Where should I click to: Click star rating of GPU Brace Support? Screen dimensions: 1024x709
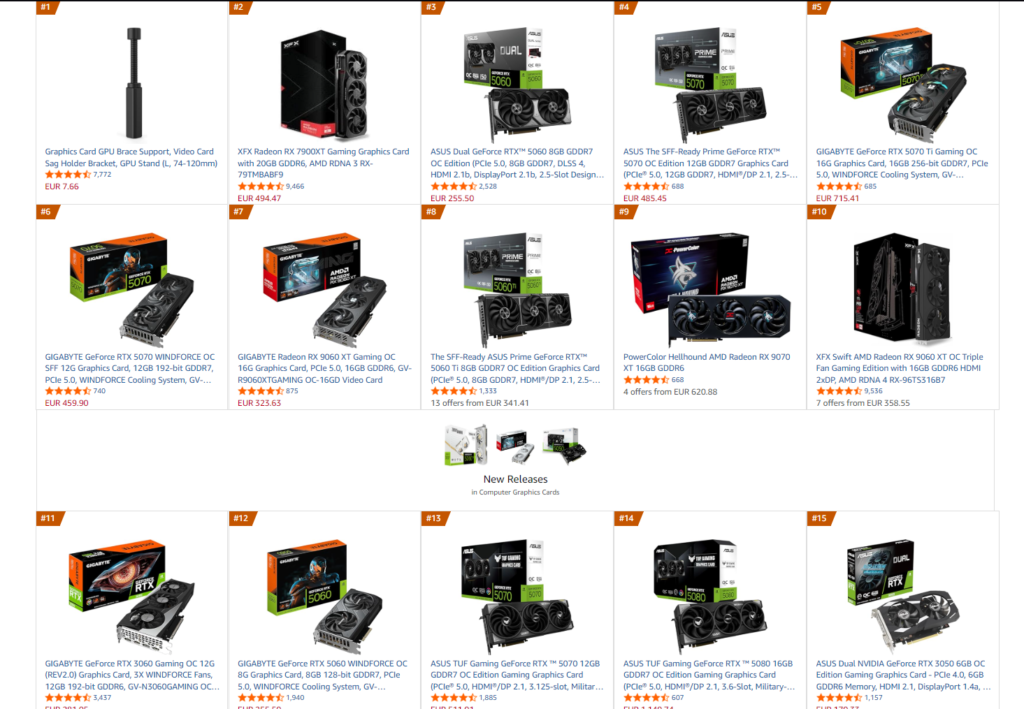67,174
